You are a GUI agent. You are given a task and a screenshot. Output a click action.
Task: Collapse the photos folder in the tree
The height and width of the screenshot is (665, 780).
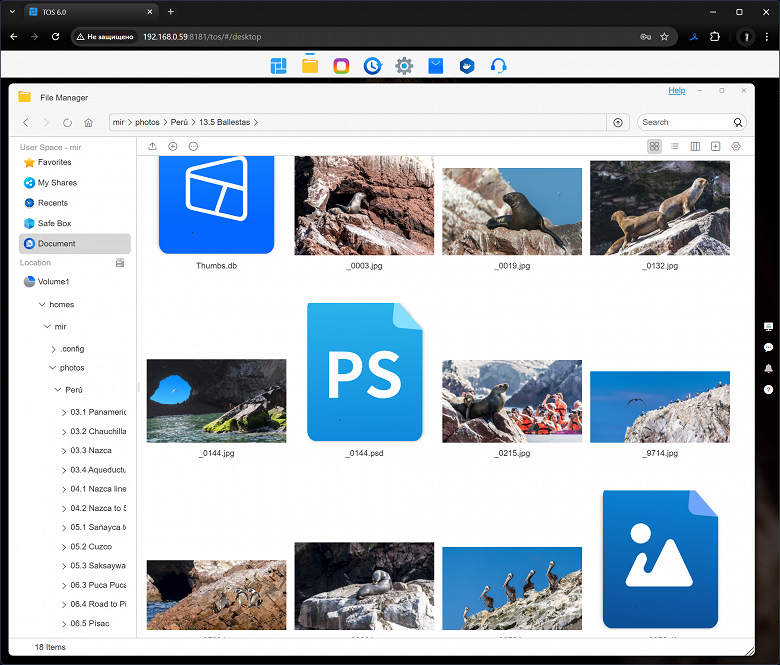click(53, 368)
